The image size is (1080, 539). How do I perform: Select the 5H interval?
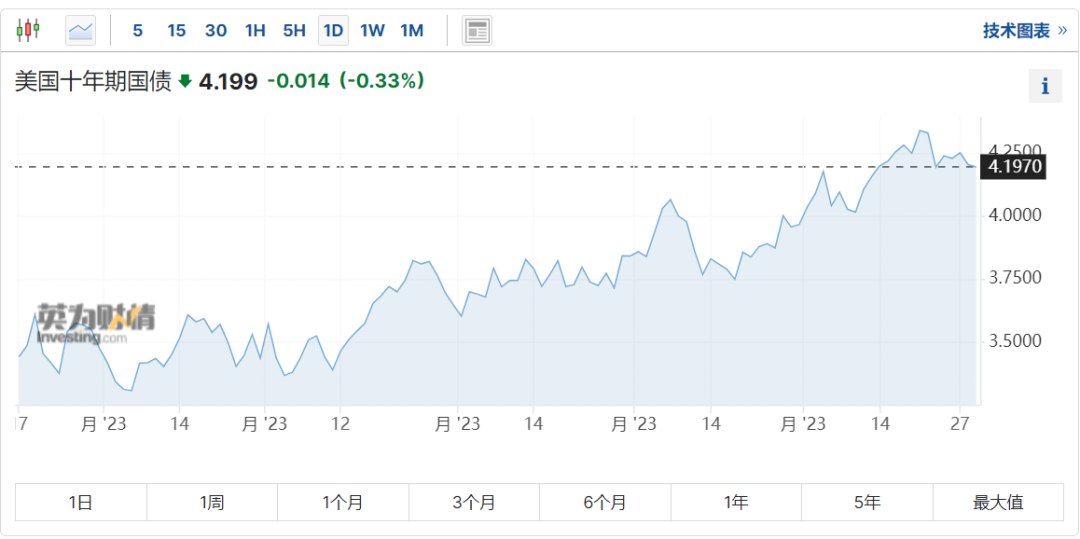[294, 30]
